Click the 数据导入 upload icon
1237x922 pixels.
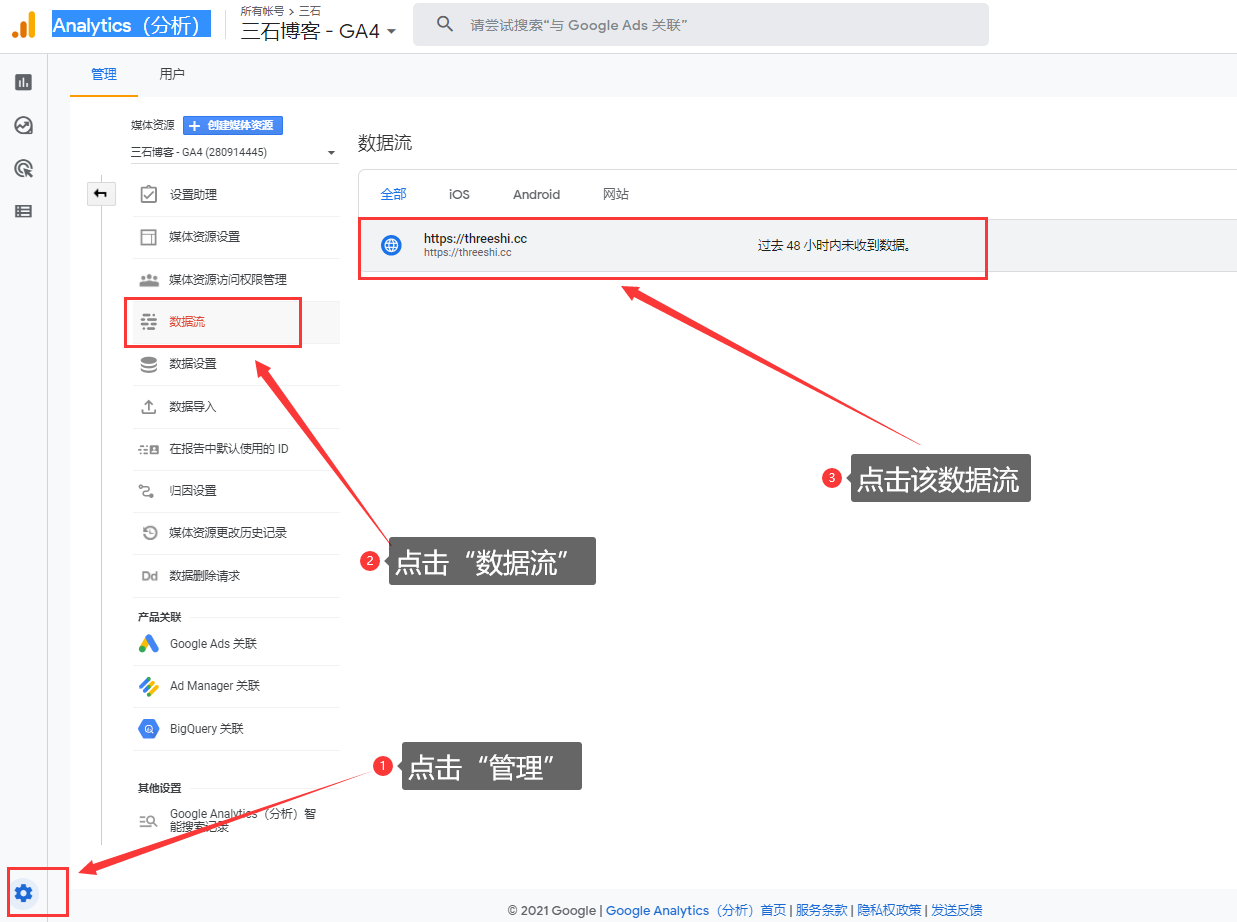149,407
